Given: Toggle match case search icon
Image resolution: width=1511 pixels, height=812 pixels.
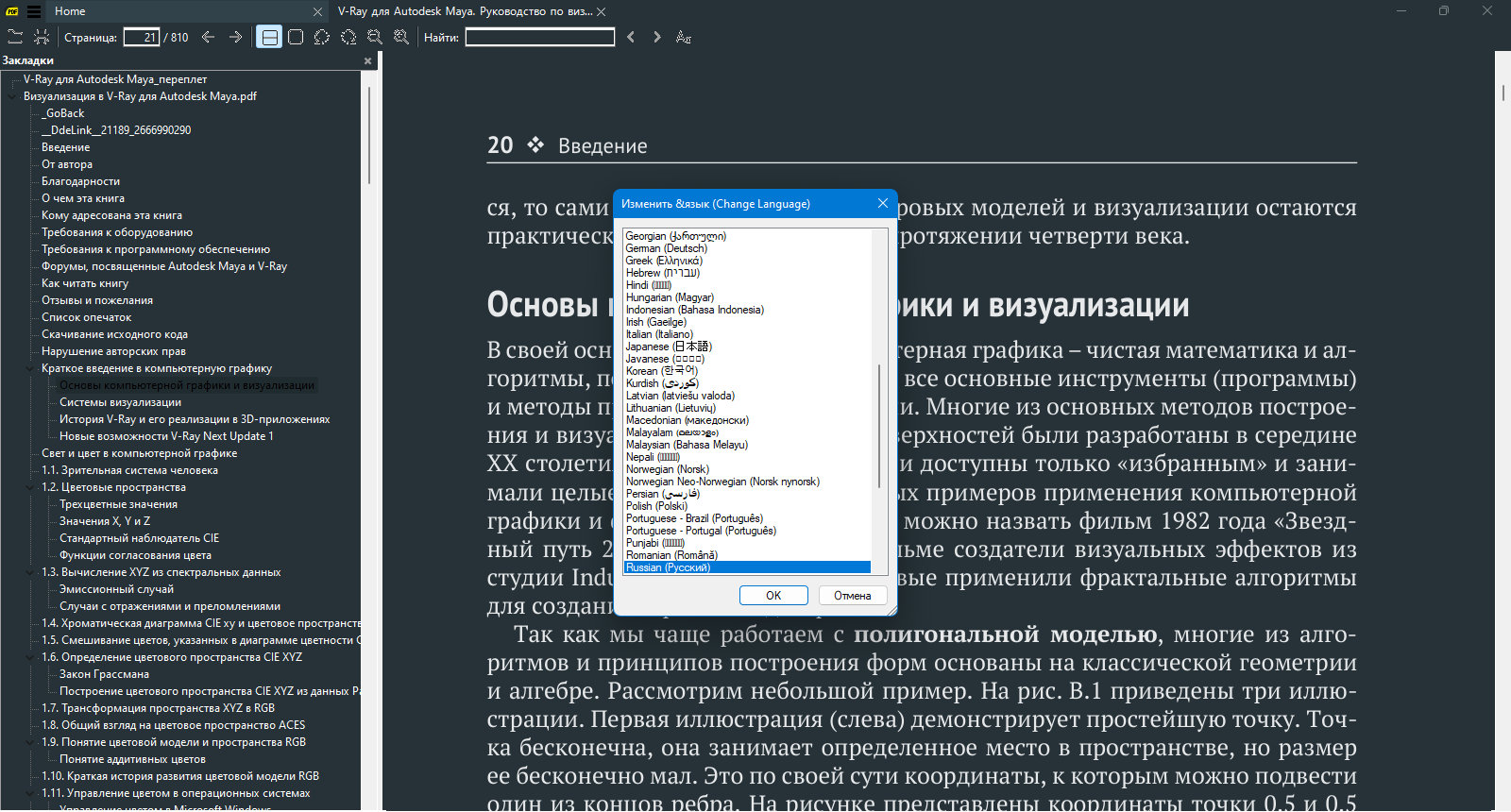Looking at the screenshot, I should [684, 37].
